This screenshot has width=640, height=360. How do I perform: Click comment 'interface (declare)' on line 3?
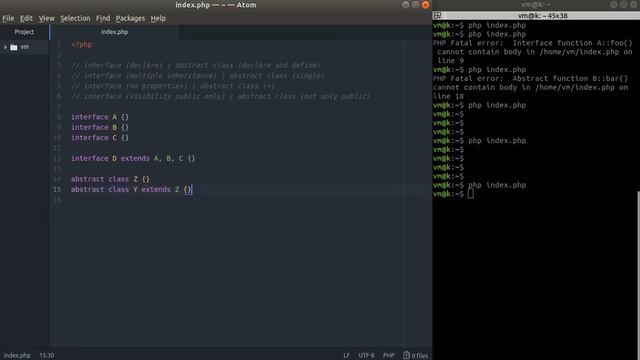coord(123,65)
